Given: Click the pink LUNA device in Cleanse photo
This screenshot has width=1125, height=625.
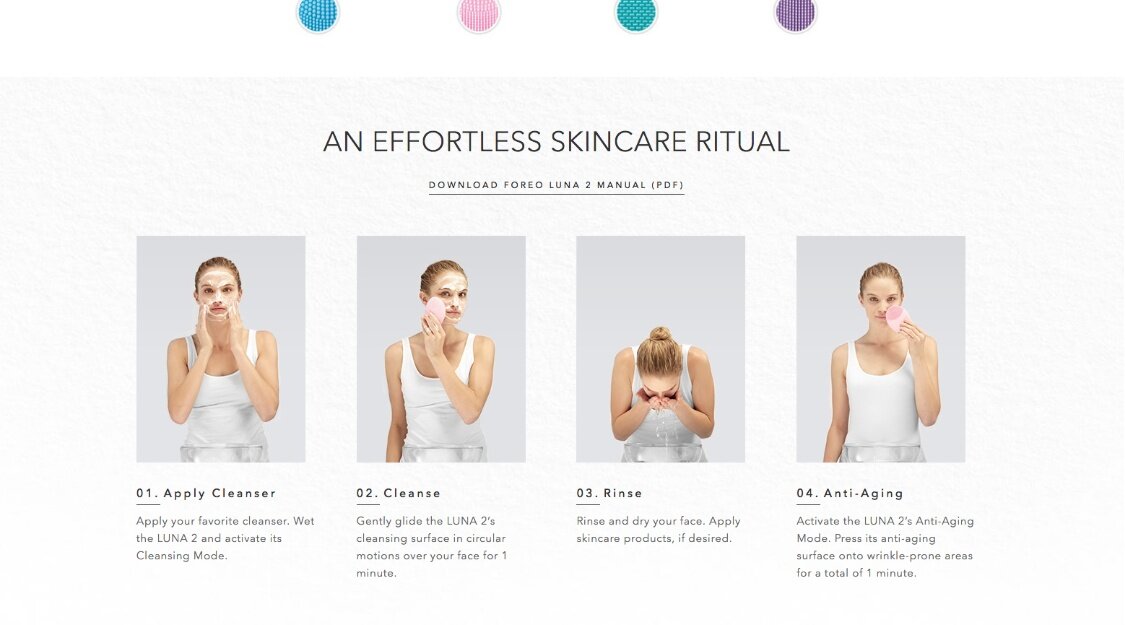Looking at the screenshot, I should pos(435,314).
